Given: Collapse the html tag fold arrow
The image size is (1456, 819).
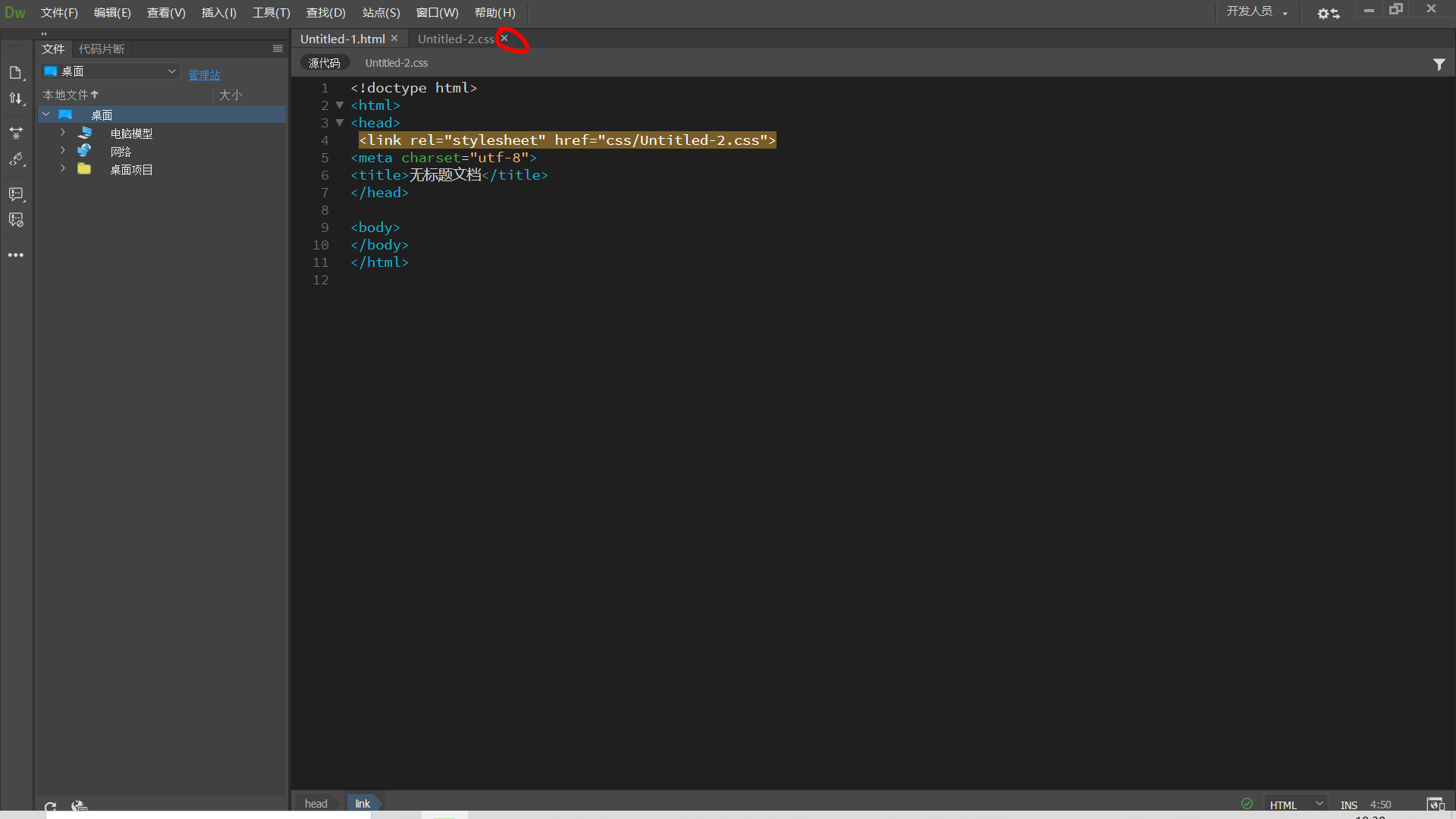Looking at the screenshot, I should click(340, 105).
